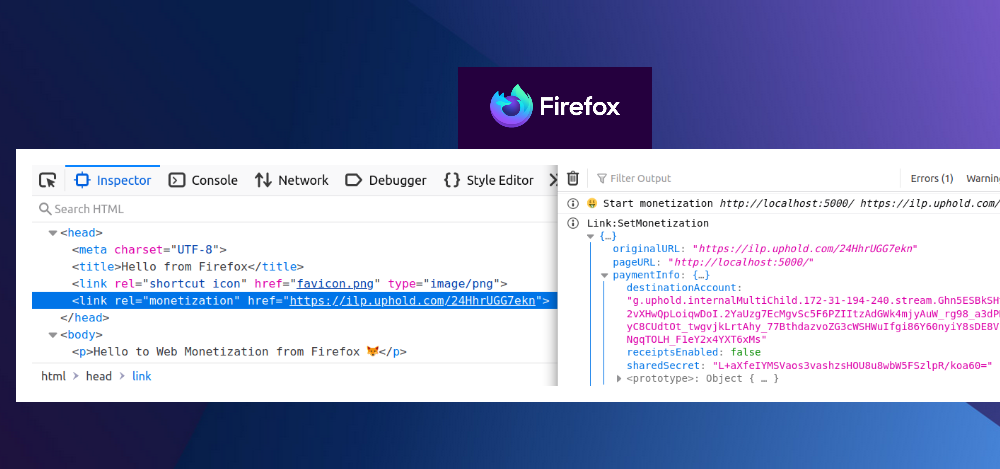1000x469 pixels.
Task: Open the ilp.uphold.com href in inspector
Action: (x=412, y=301)
